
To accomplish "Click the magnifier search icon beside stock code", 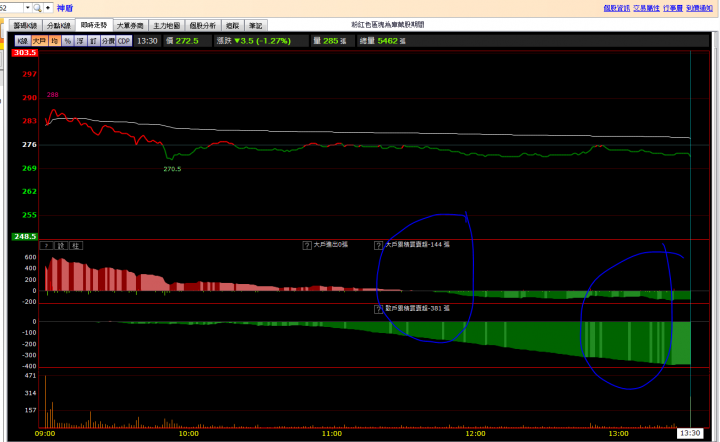I will (38, 7).
